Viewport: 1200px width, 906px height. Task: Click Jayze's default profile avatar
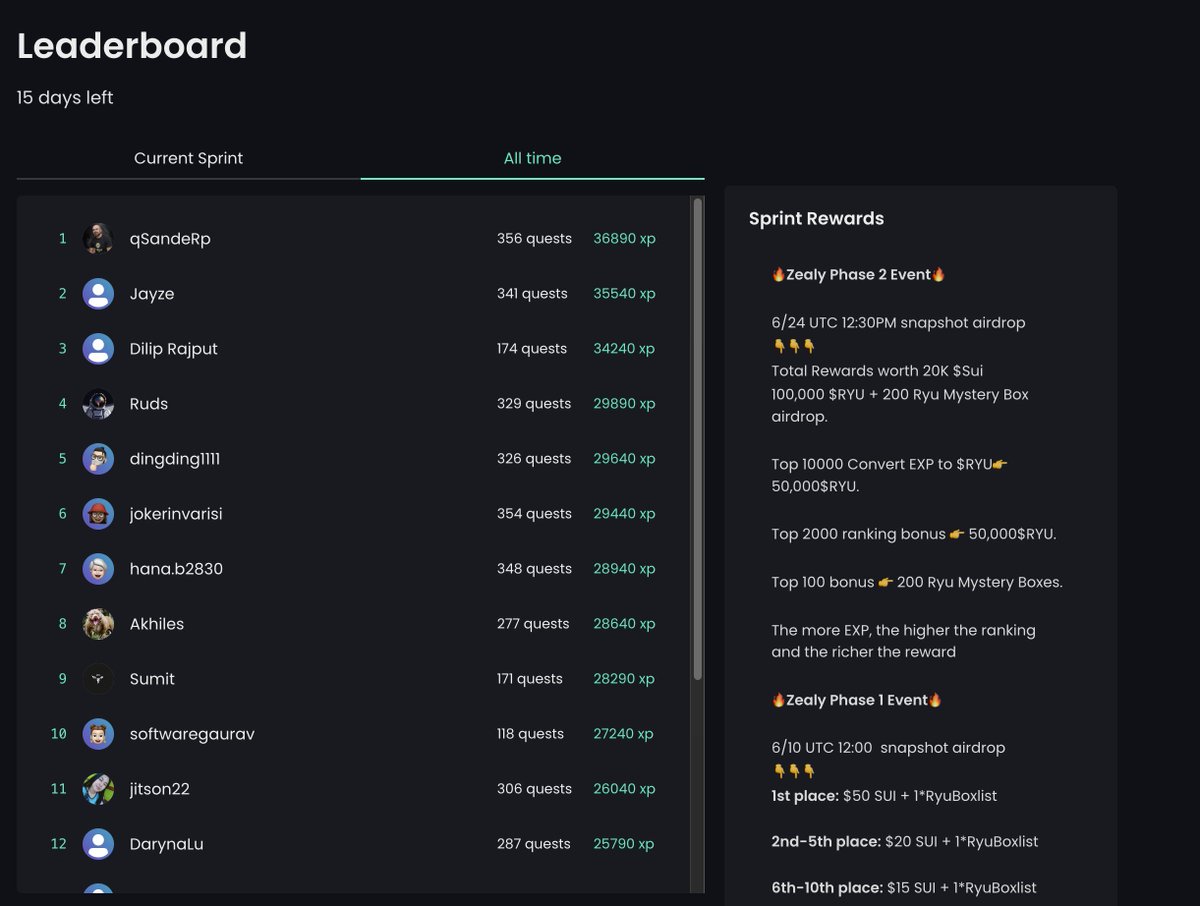click(x=98, y=294)
